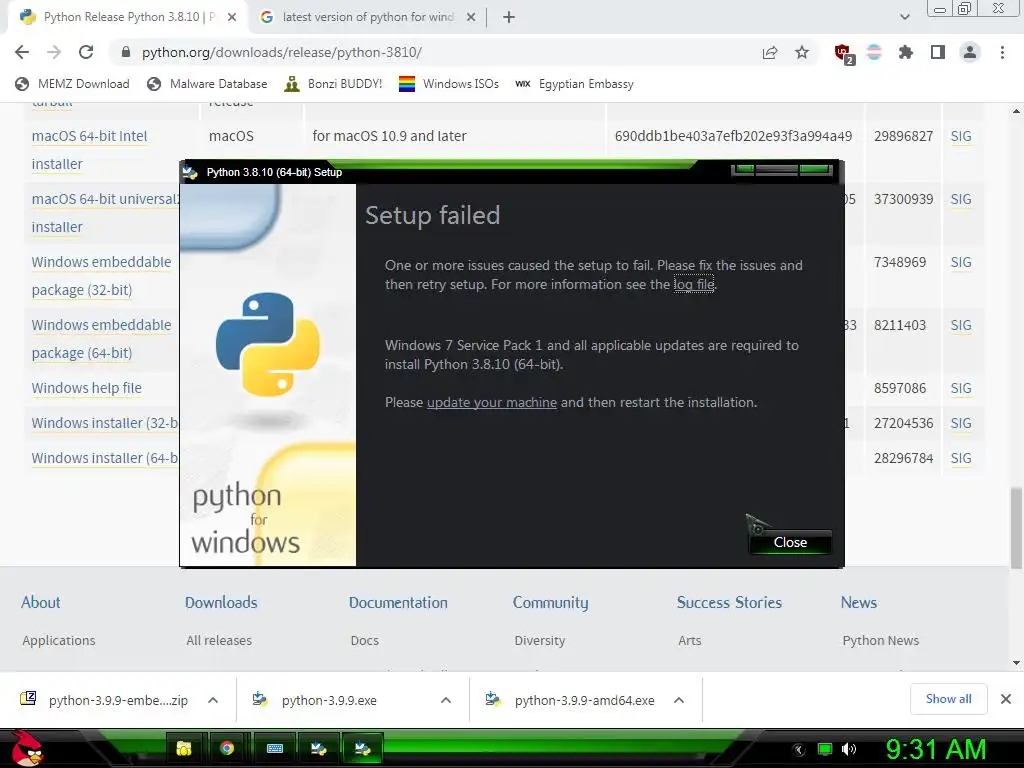Click Diversity footer link
Image resolution: width=1024 pixels, height=768 pixels.
pyautogui.click(x=539, y=641)
